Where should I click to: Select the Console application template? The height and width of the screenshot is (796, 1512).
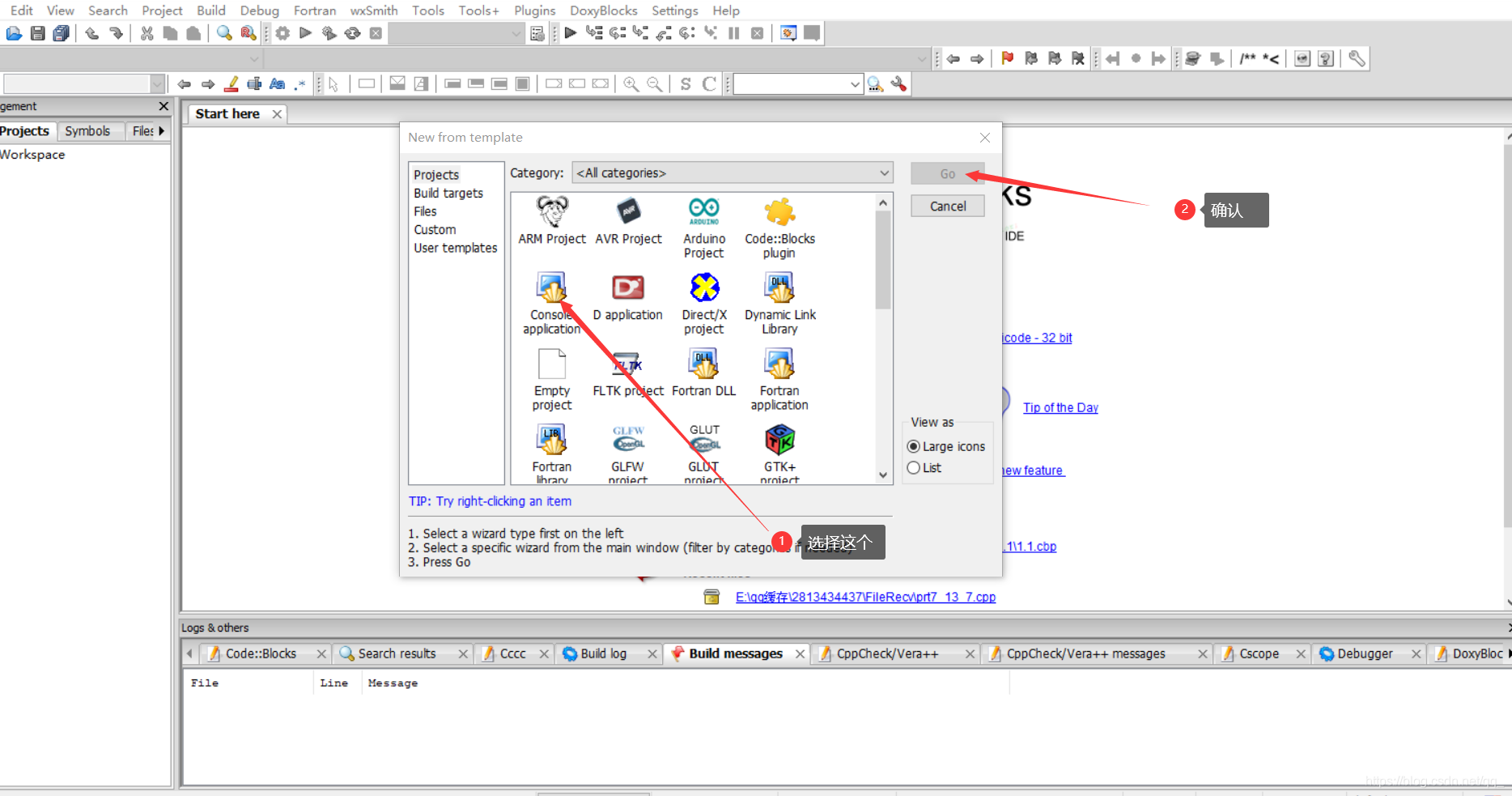tap(552, 304)
